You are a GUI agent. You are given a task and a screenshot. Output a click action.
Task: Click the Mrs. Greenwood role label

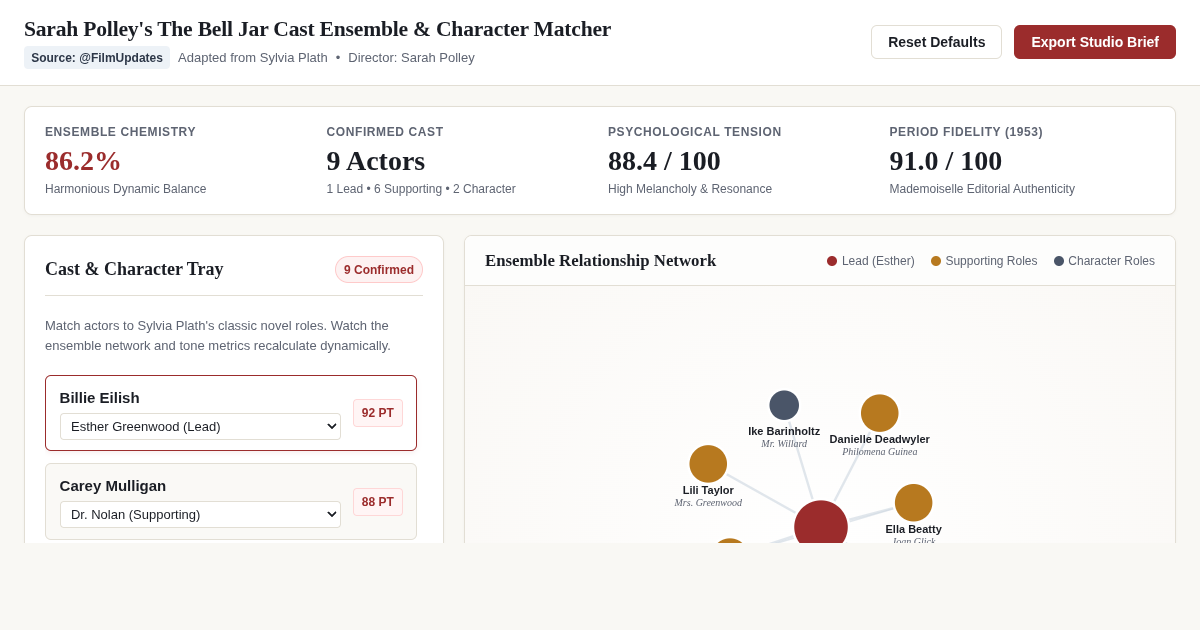(x=708, y=503)
